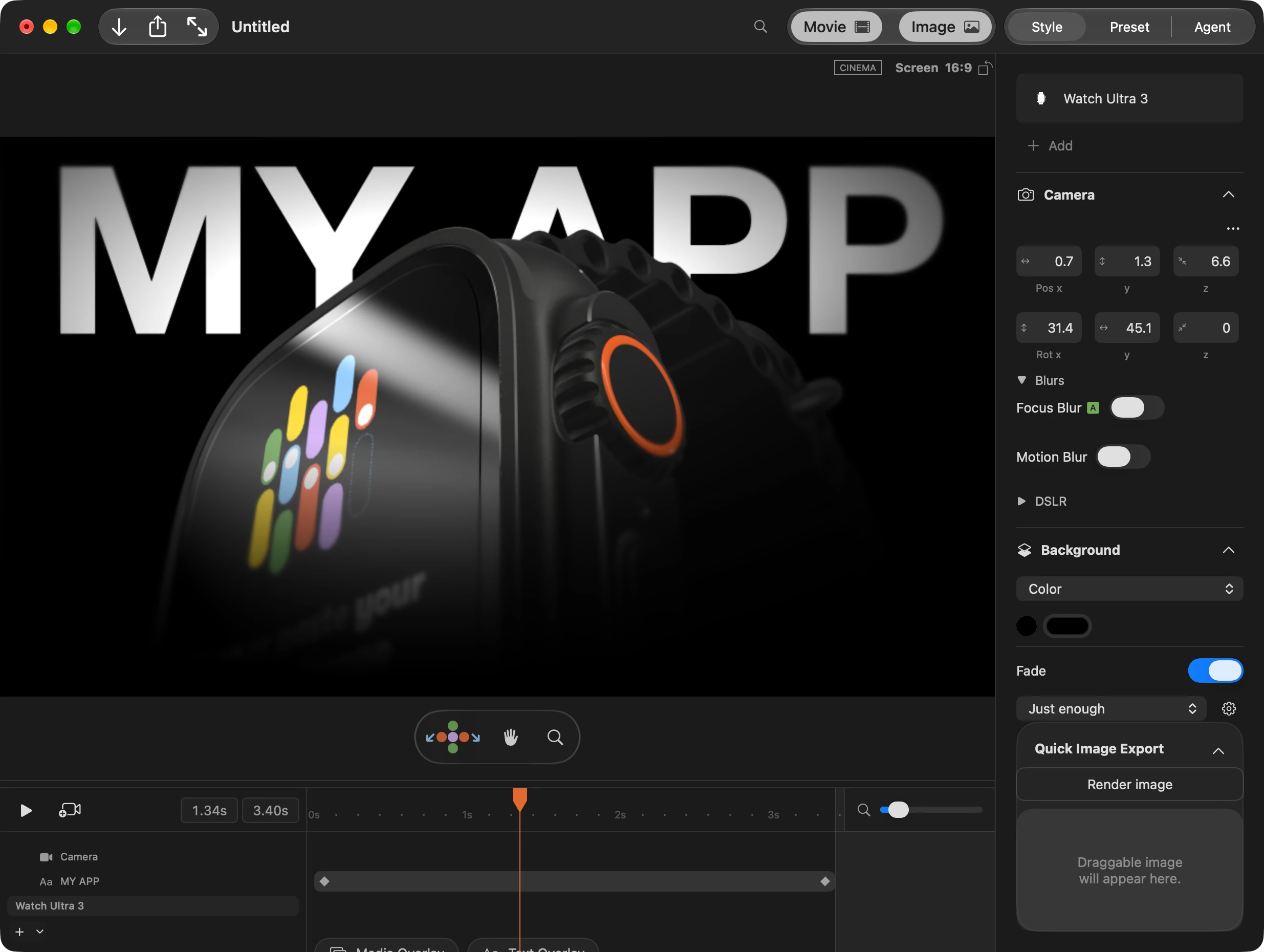The image size is (1264, 952).
Task: Click the plus icon at bottom of layer list
Action: pos(19,932)
